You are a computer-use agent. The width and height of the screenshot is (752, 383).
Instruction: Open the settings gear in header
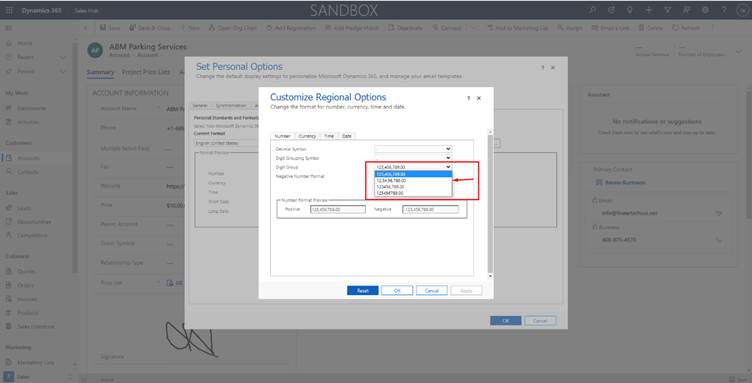tap(705, 10)
